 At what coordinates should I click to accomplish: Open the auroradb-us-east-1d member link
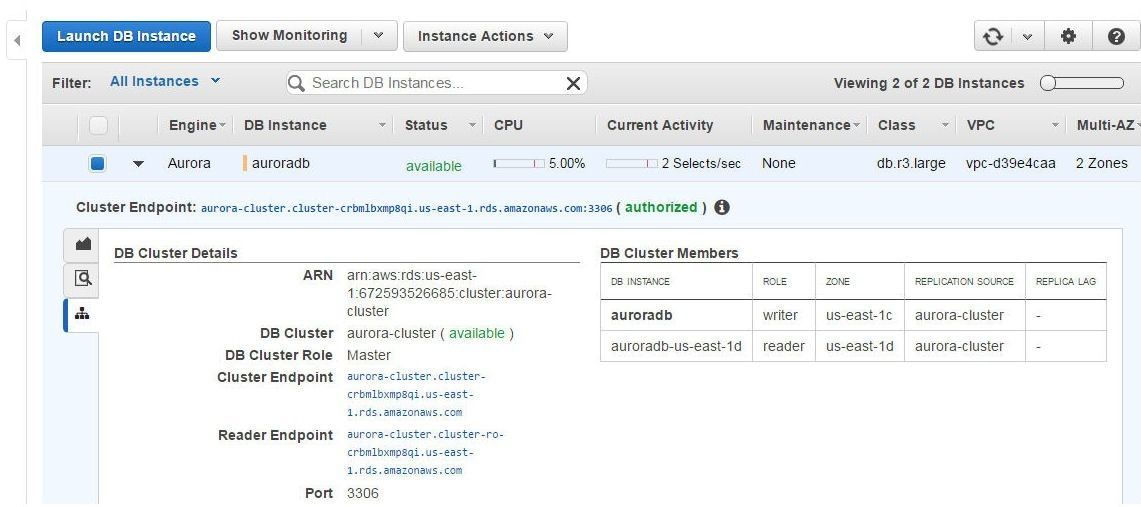click(676, 346)
